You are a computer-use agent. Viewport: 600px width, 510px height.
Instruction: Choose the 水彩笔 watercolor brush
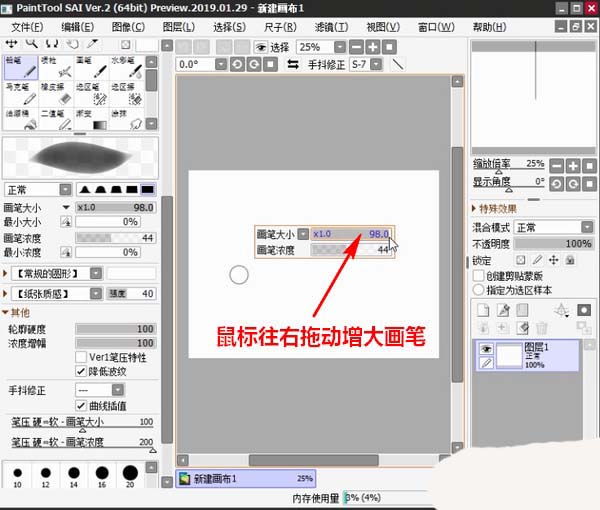tap(127, 67)
